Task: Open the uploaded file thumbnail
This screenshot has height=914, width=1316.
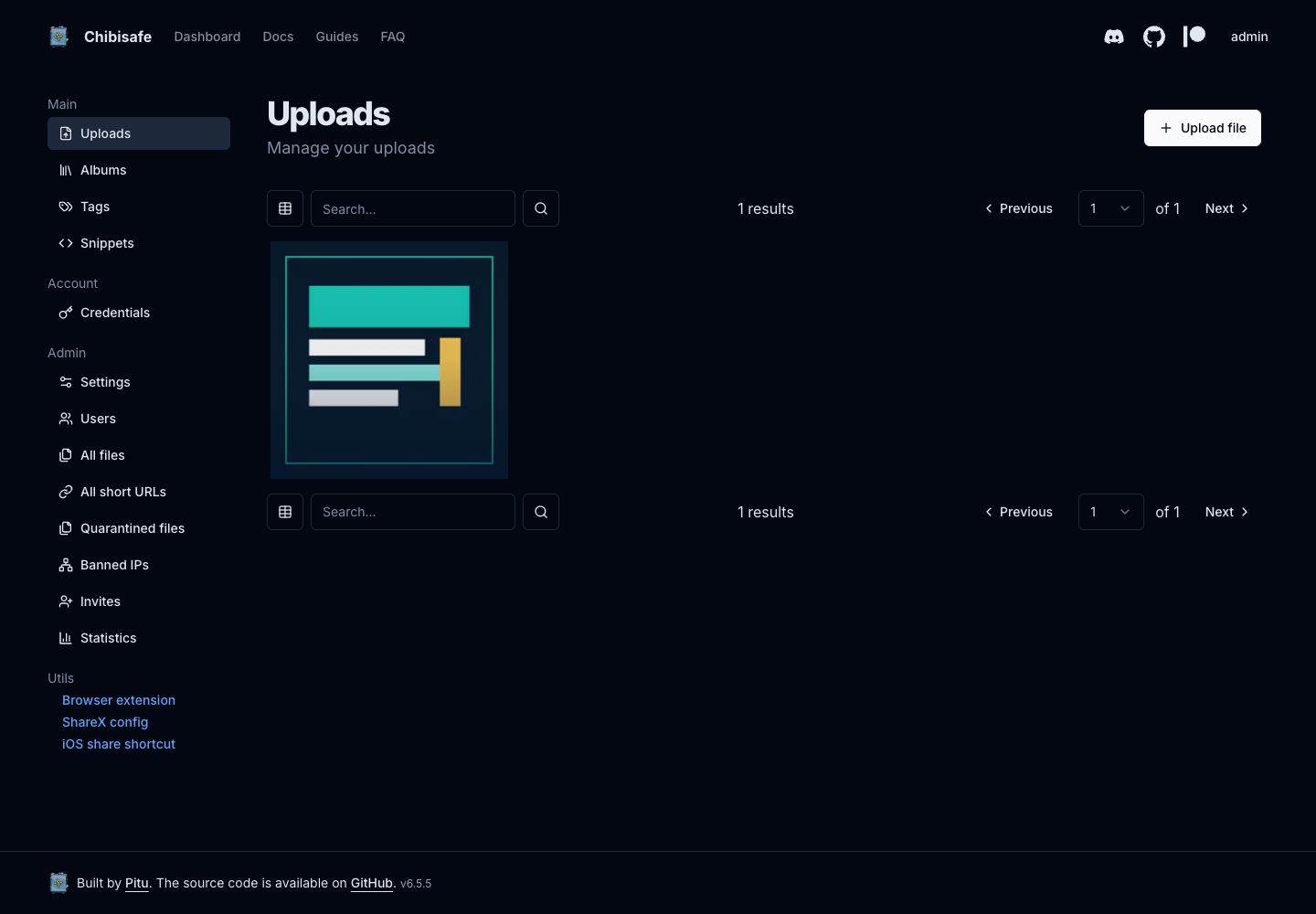Action: coord(389,360)
